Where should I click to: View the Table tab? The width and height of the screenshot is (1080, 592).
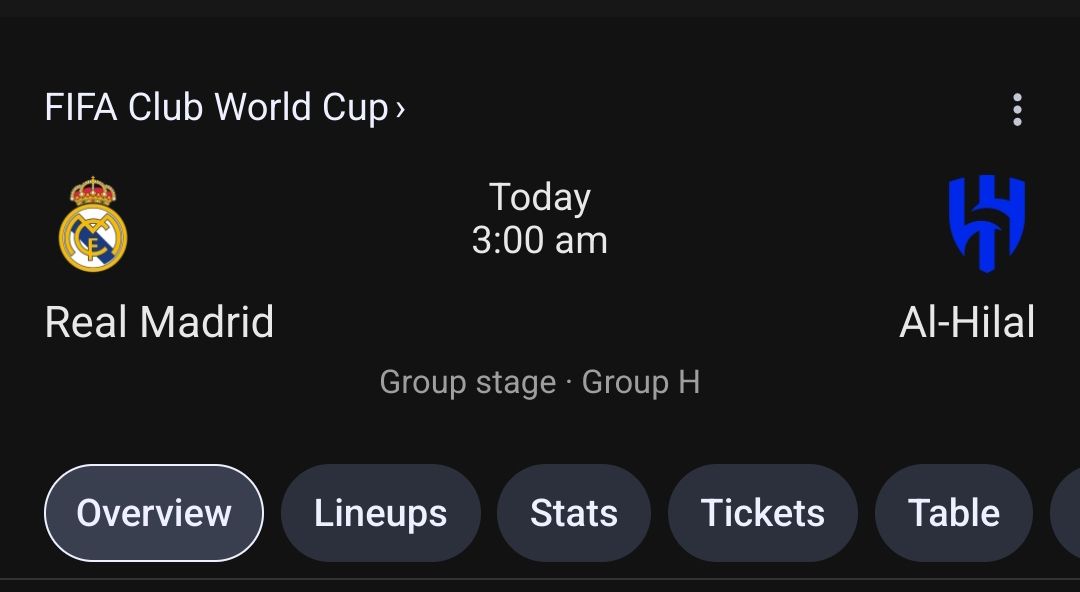953,513
